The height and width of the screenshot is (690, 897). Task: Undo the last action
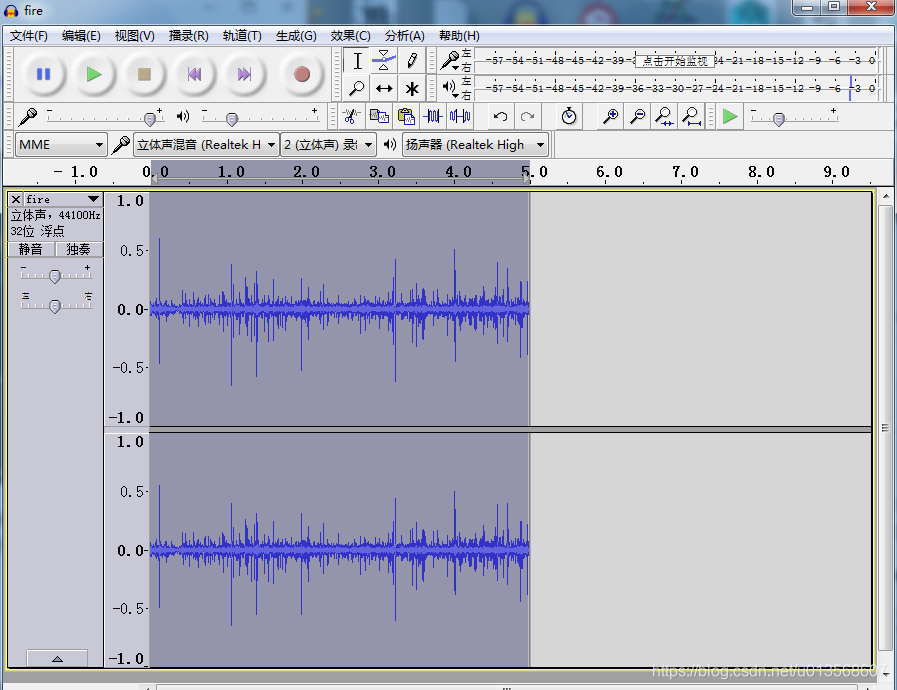[x=500, y=117]
